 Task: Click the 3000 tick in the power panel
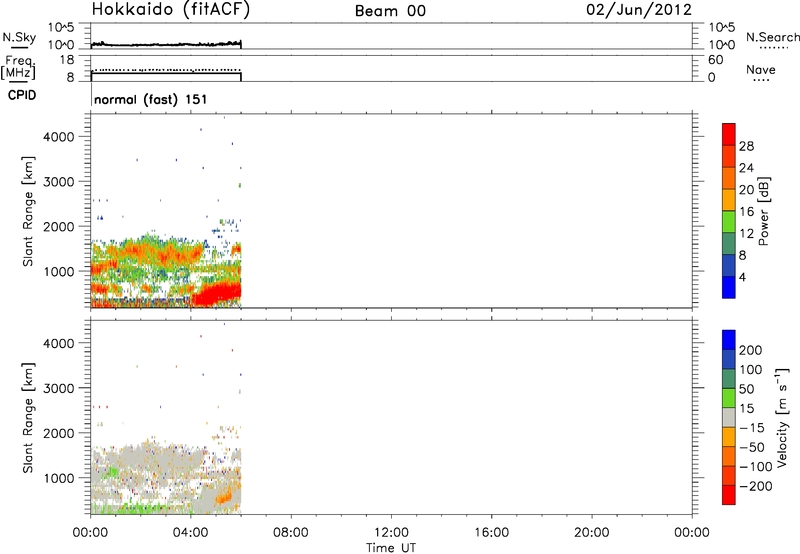[59, 182]
